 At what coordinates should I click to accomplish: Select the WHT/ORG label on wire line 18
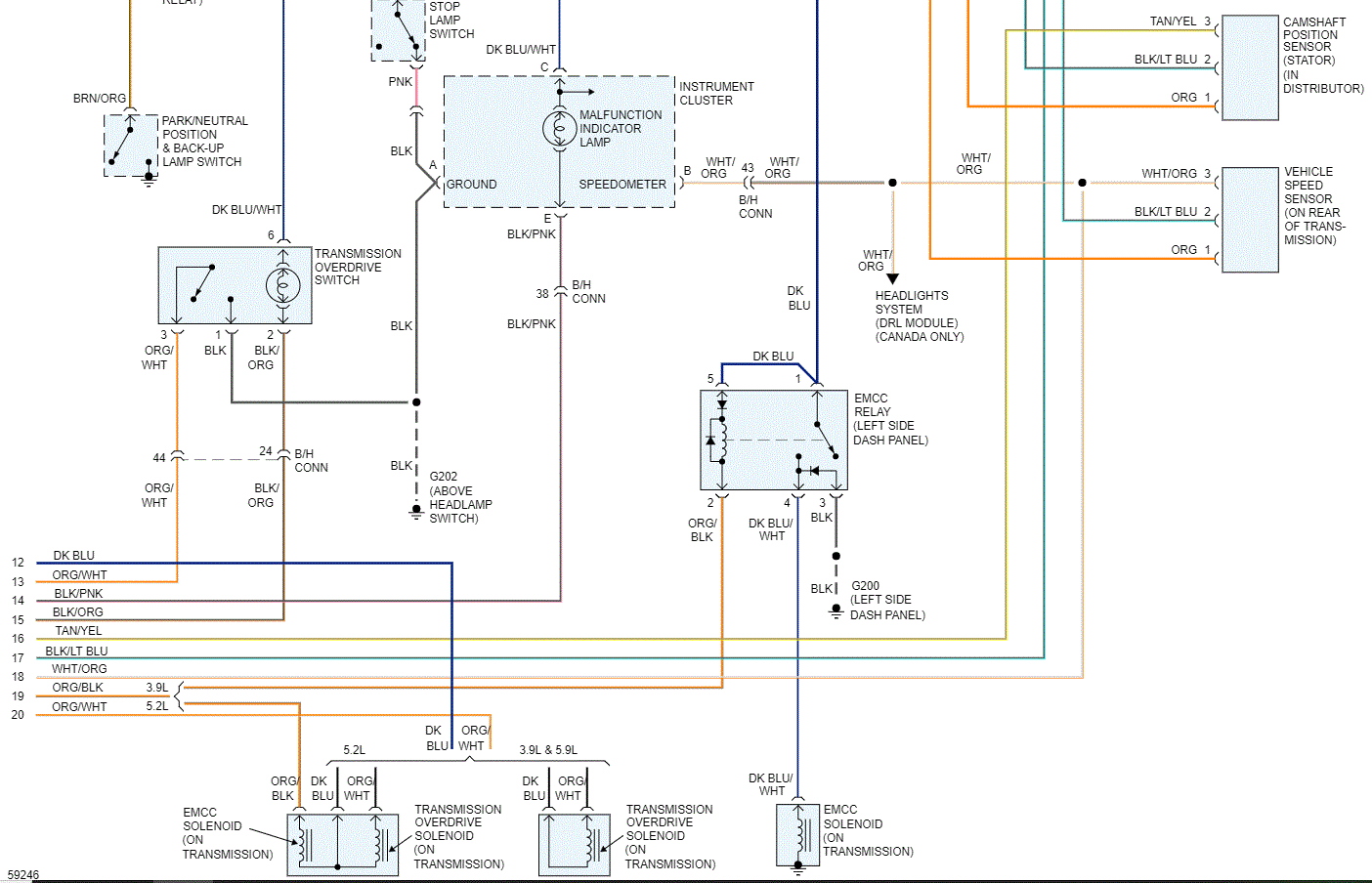point(80,669)
